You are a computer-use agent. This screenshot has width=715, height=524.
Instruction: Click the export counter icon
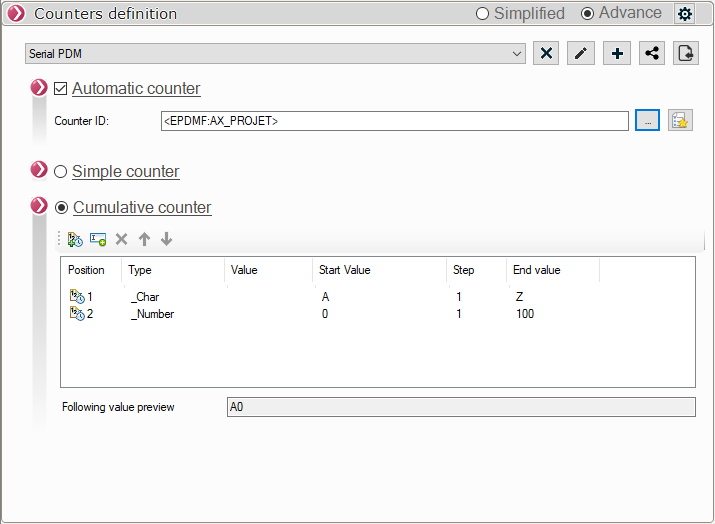coord(686,54)
